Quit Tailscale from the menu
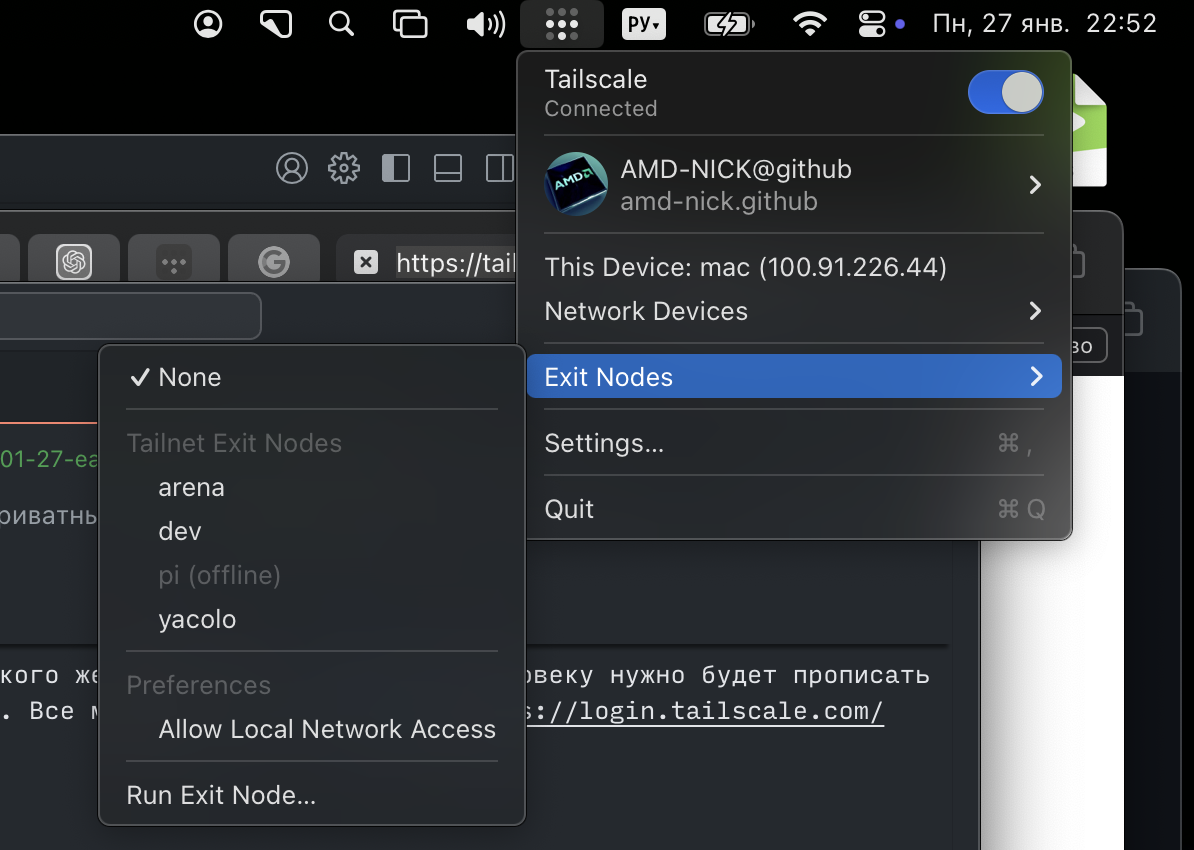 pos(569,509)
